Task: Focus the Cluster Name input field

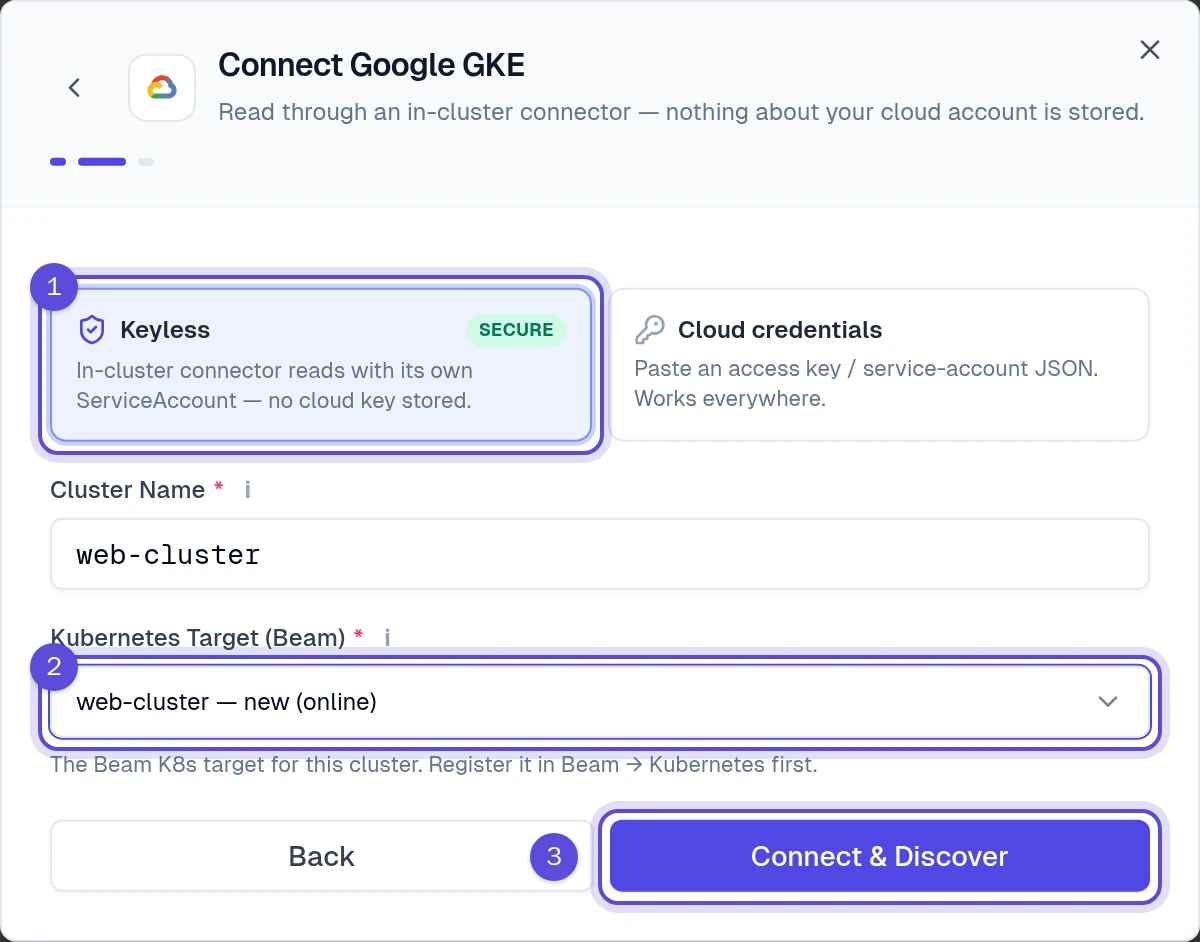Action: [600, 554]
